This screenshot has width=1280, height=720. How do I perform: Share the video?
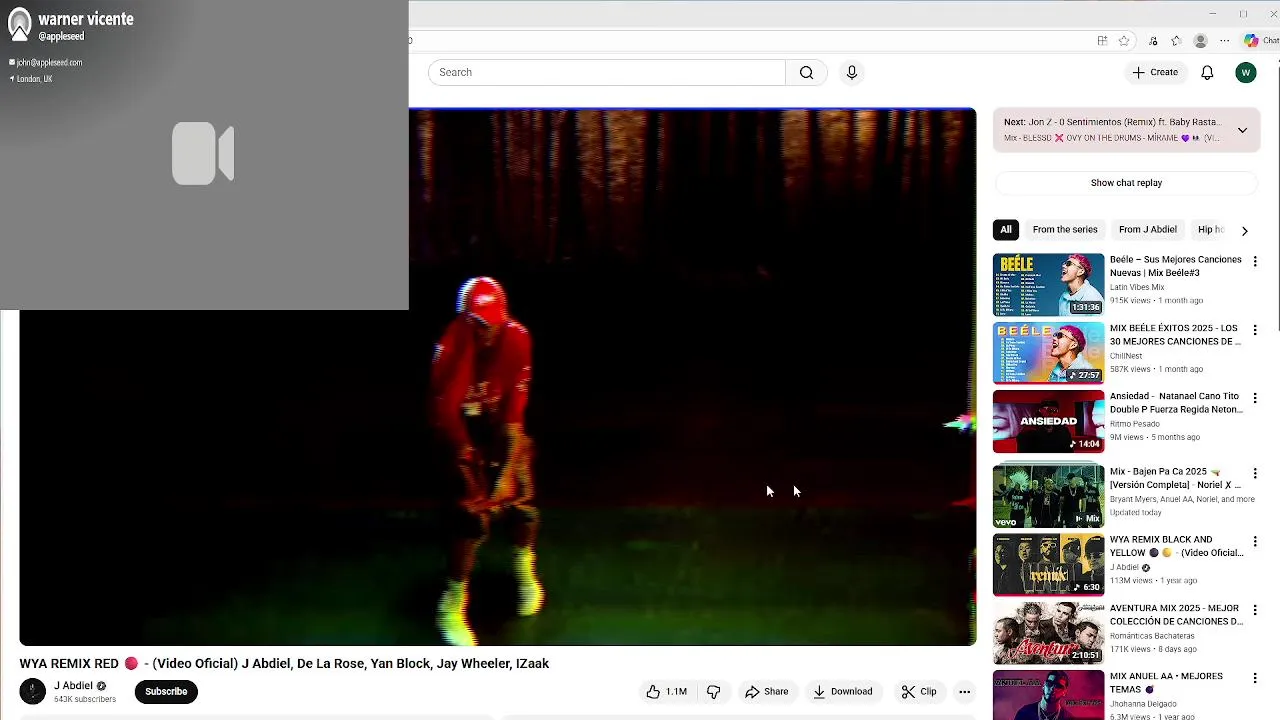766,691
